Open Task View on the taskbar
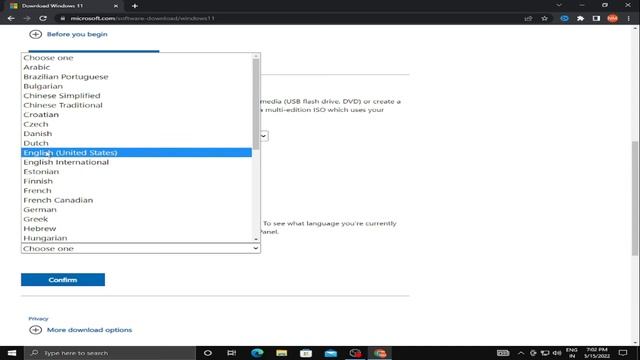This screenshot has height=360, width=640. point(231,353)
